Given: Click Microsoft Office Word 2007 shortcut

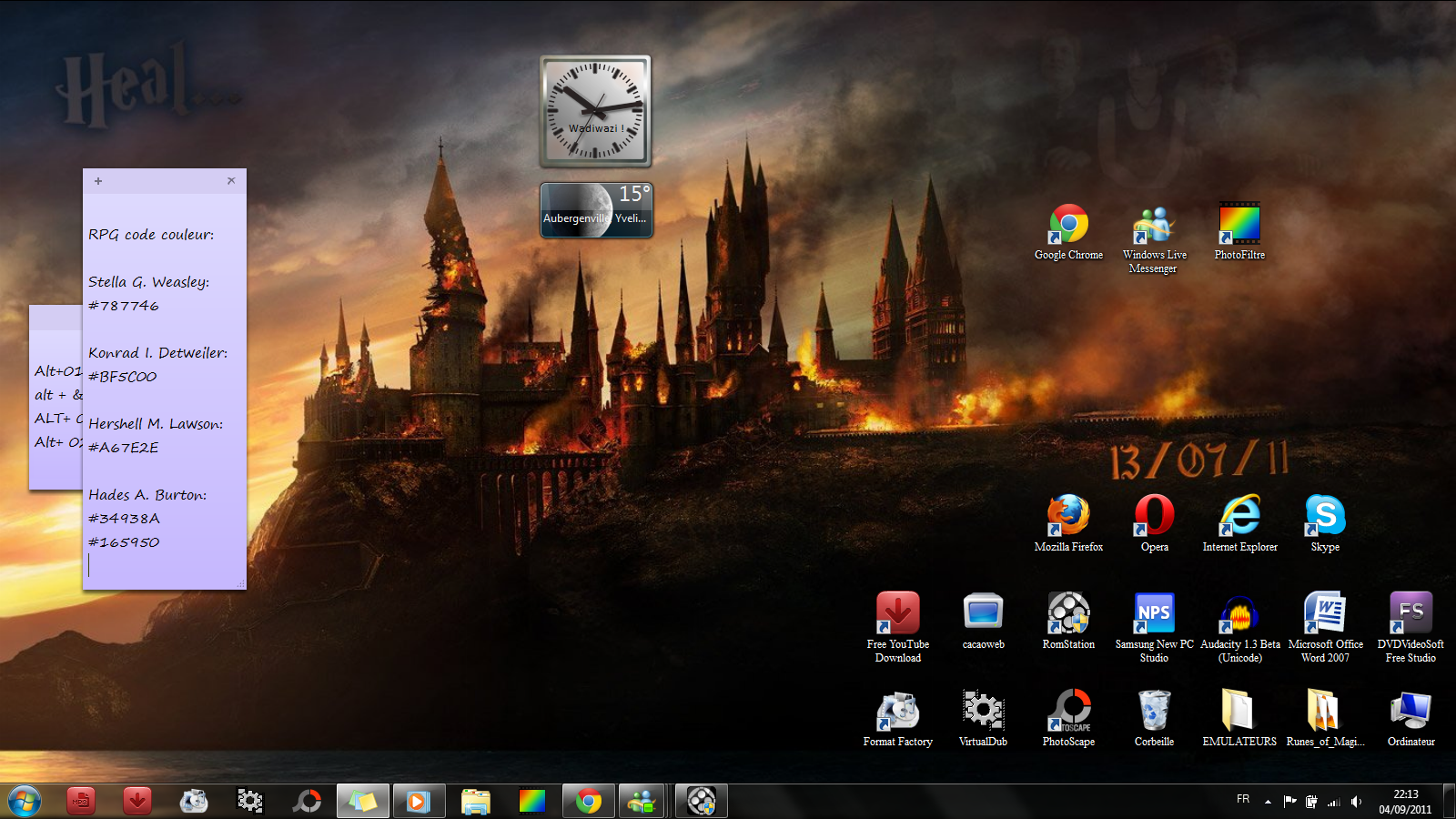Looking at the screenshot, I should (x=1325, y=628).
